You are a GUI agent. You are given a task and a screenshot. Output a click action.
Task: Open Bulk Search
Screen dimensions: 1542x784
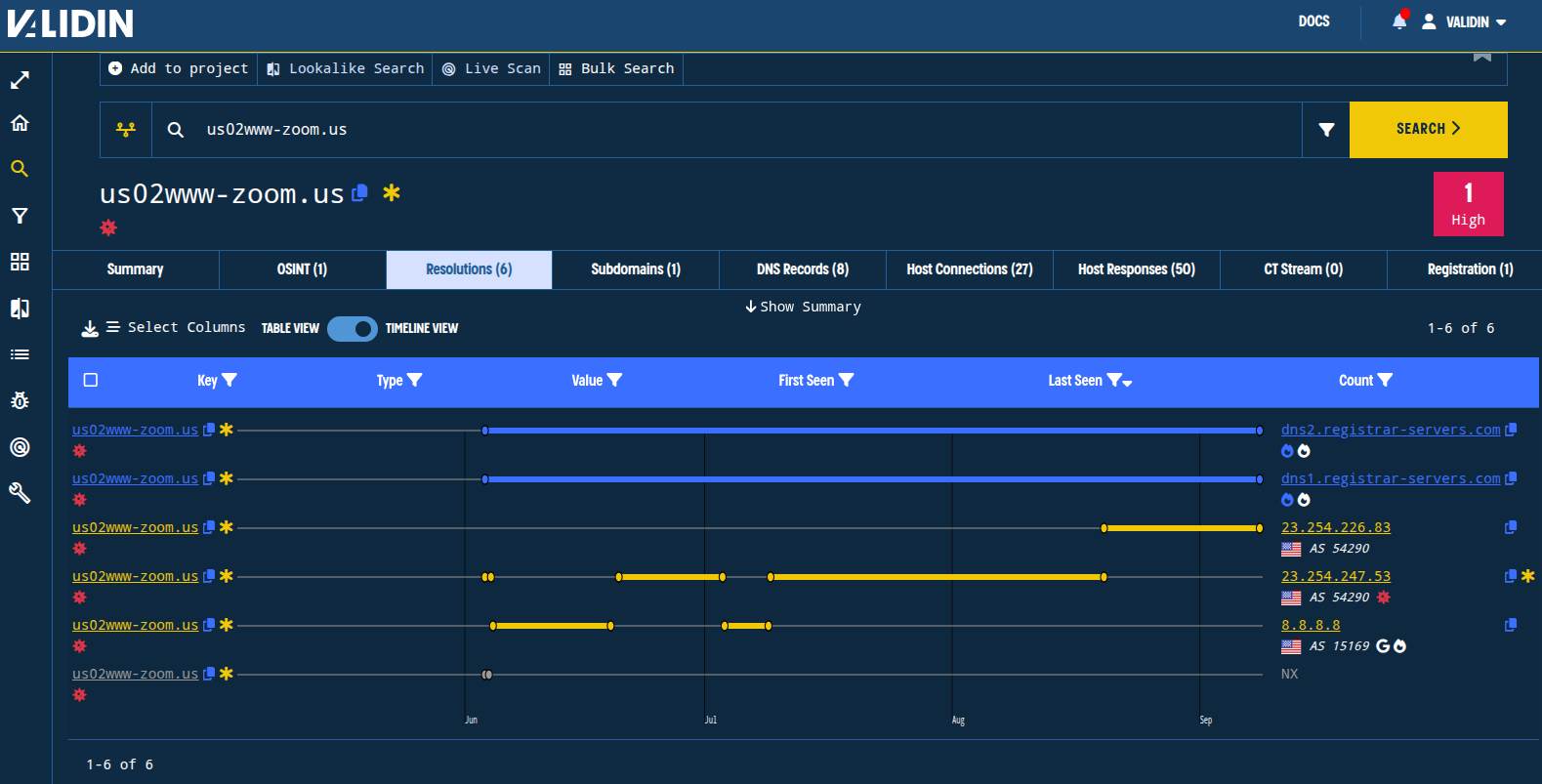616,68
